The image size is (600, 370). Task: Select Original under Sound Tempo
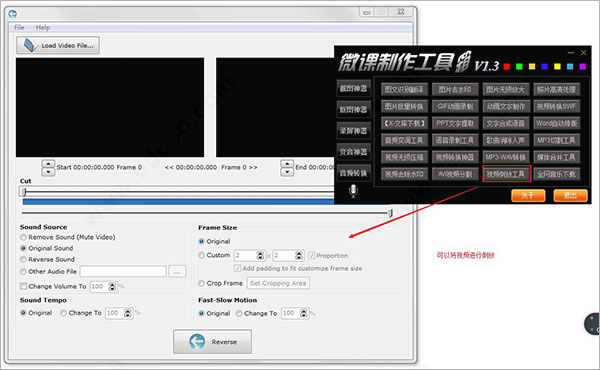(23, 313)
